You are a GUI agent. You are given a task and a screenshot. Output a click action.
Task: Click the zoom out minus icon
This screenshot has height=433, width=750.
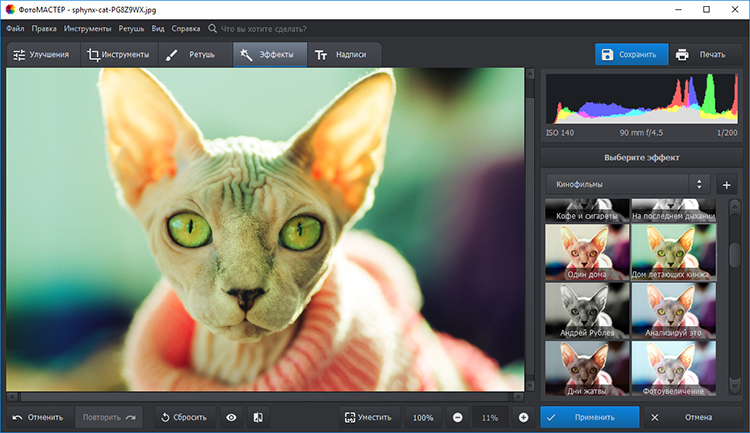pos(457,417)
